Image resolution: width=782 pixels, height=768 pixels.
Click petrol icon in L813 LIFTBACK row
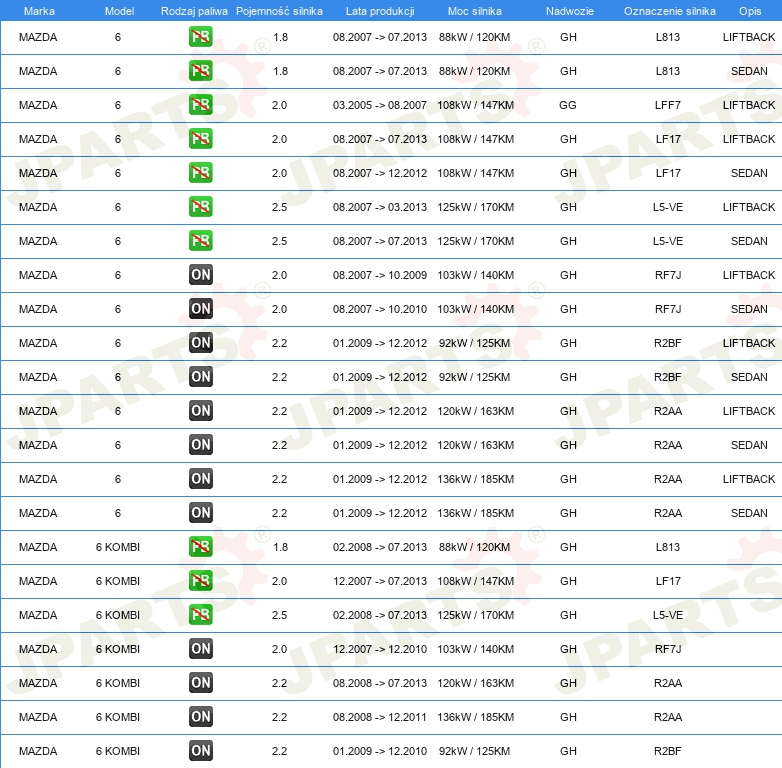click(x=200, y=37)
